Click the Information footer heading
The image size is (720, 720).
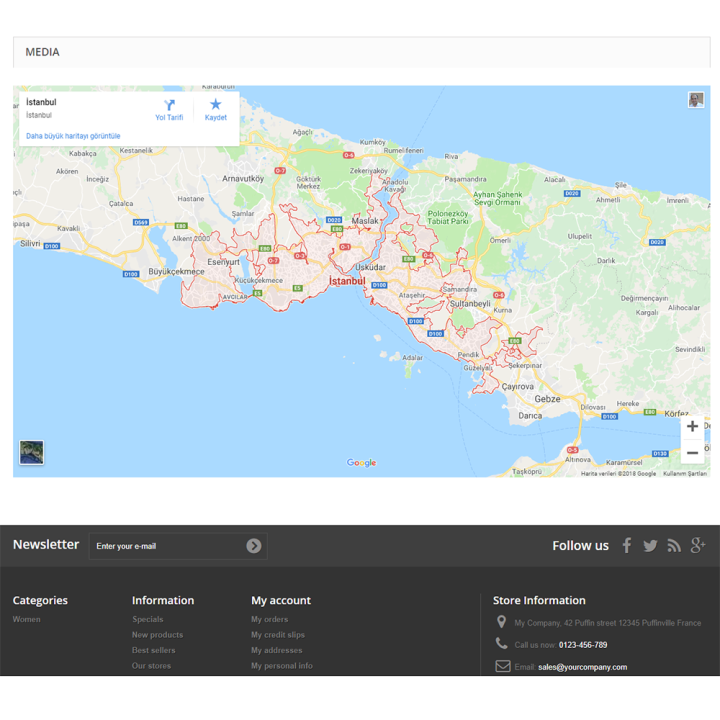163,600
